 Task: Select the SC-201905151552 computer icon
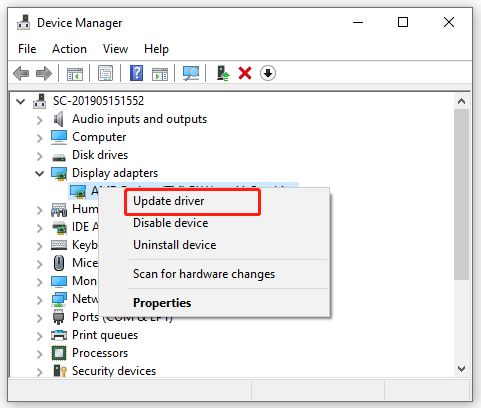coord(40,101)
